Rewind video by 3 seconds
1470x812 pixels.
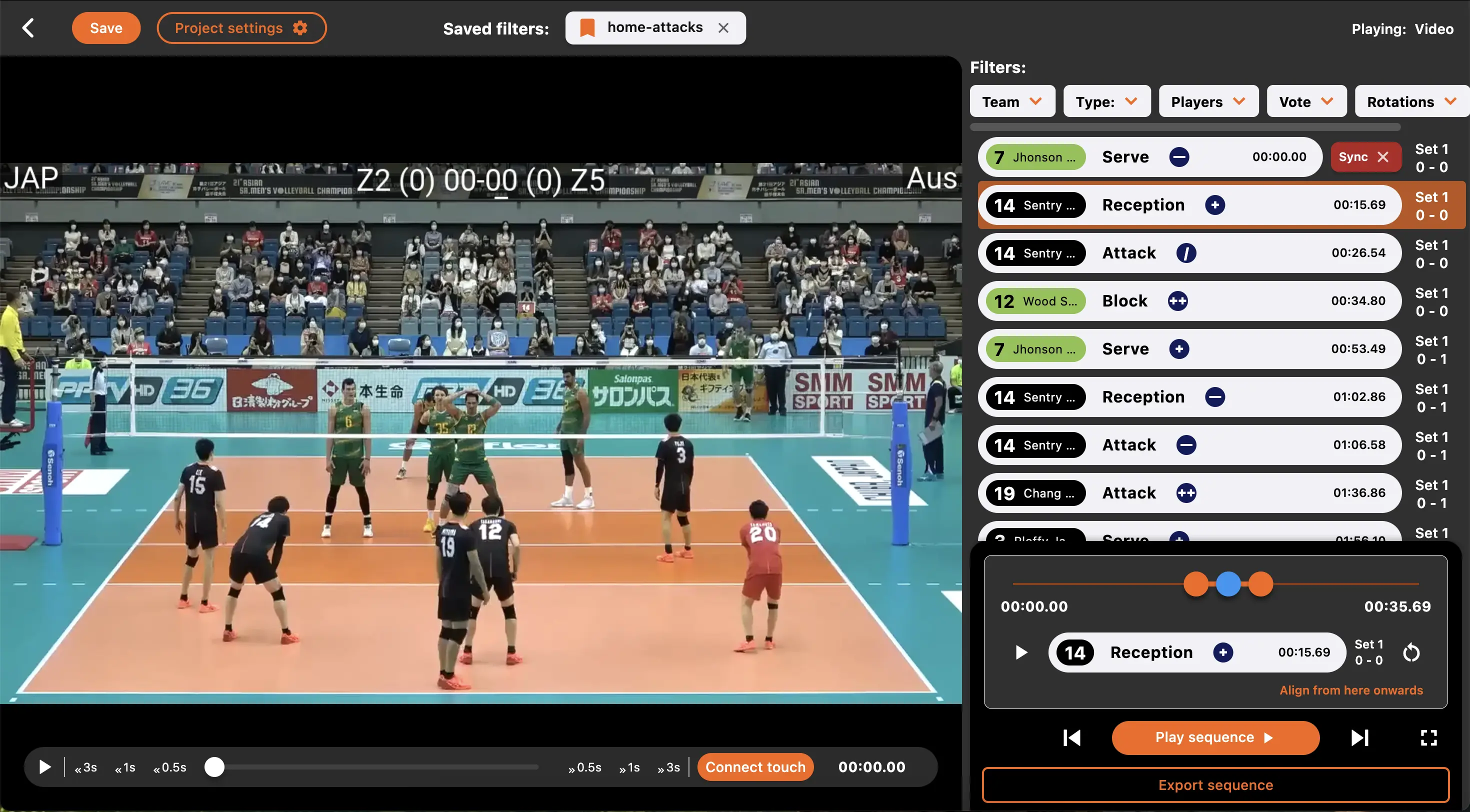tap(85, 767)
